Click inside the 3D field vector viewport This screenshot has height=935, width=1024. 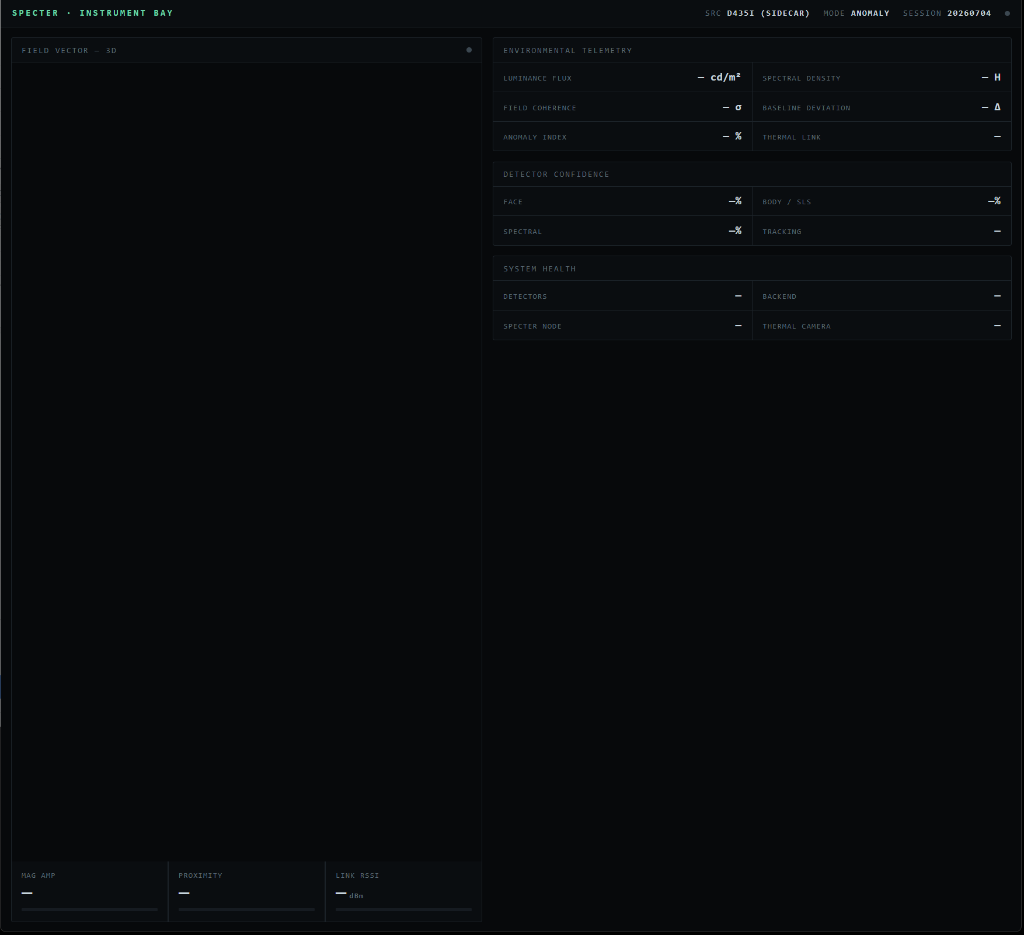coord(246,460)
